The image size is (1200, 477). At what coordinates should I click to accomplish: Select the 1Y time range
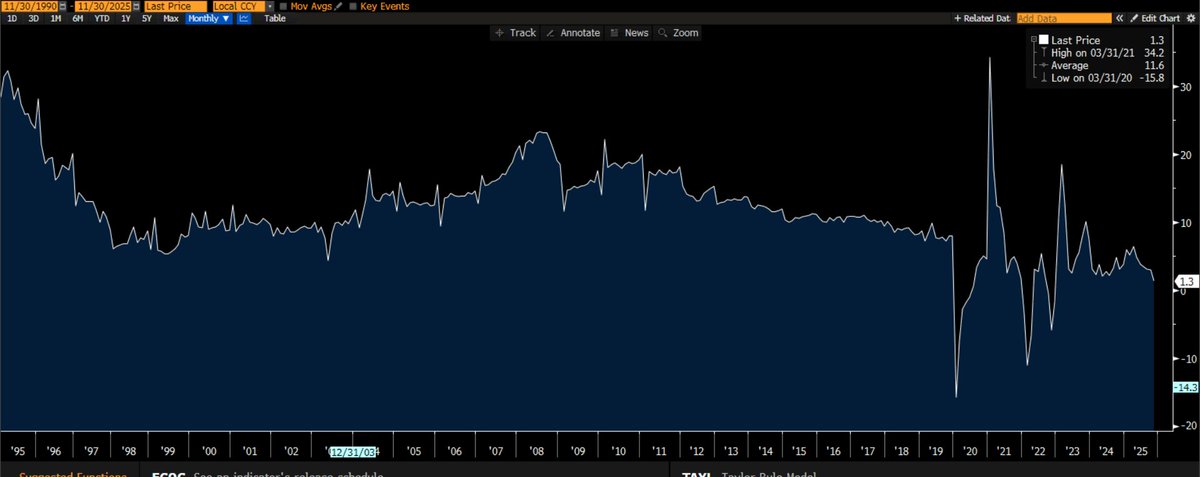(x=125, y=18)
